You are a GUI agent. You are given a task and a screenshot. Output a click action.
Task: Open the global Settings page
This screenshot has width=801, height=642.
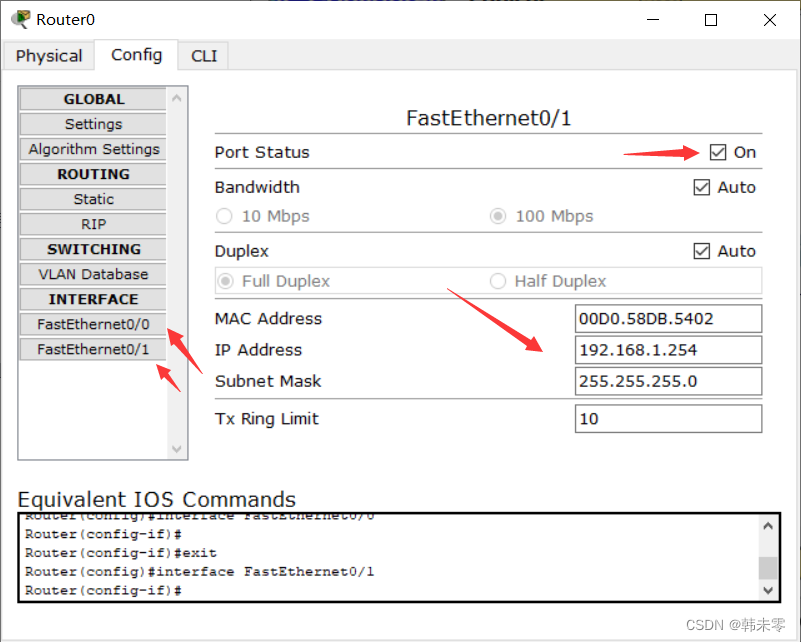pyautogui.click(x=92, y=123)
